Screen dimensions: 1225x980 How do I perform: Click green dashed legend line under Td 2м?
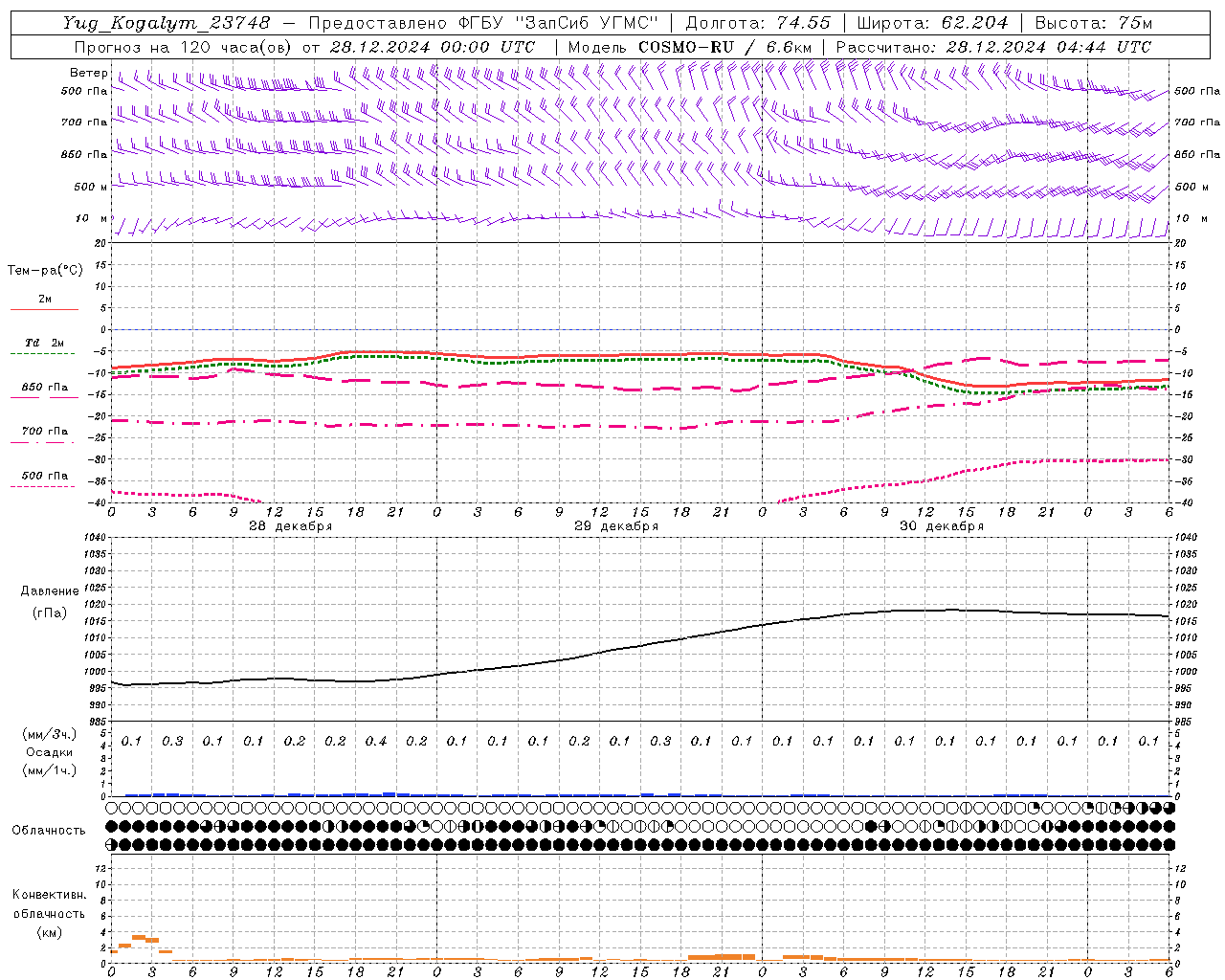click(x=43, y=353)
